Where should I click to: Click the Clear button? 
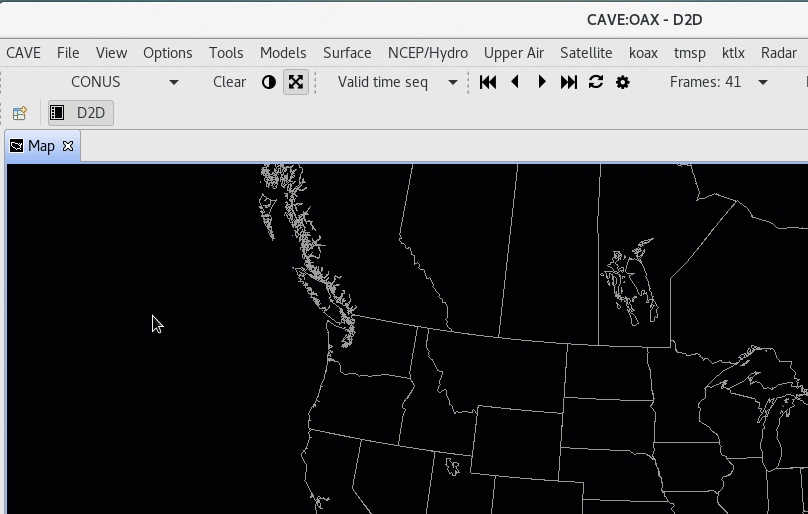229,82
